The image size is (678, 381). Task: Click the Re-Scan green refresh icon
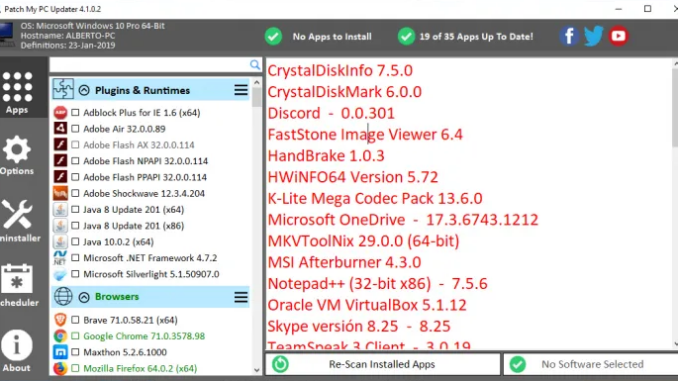[280, 364]
